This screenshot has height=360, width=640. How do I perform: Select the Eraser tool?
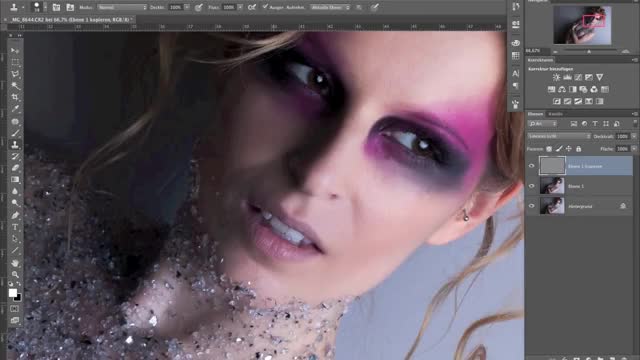pyautogui.click(x=15, y=168)
